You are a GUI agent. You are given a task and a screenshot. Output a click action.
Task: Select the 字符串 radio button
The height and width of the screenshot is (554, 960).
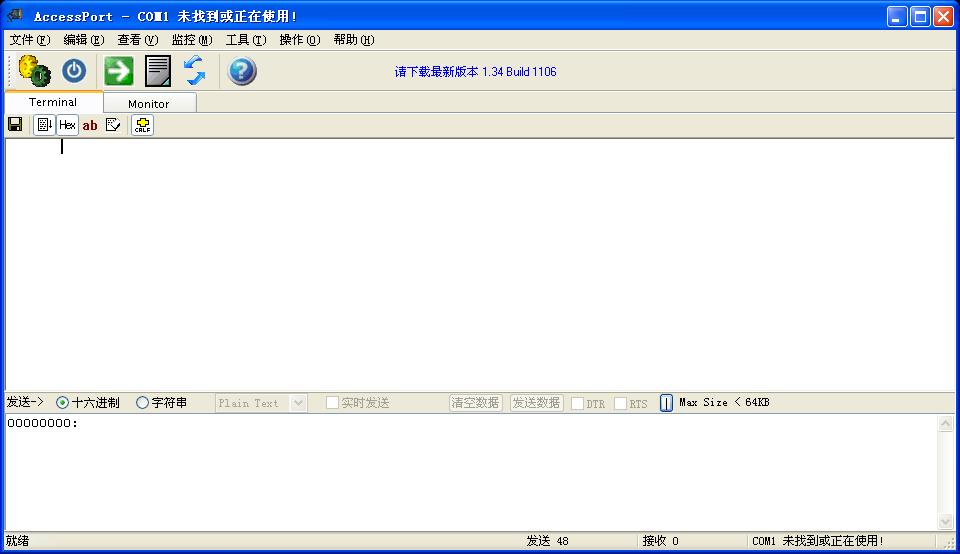(x=142, y=403)
